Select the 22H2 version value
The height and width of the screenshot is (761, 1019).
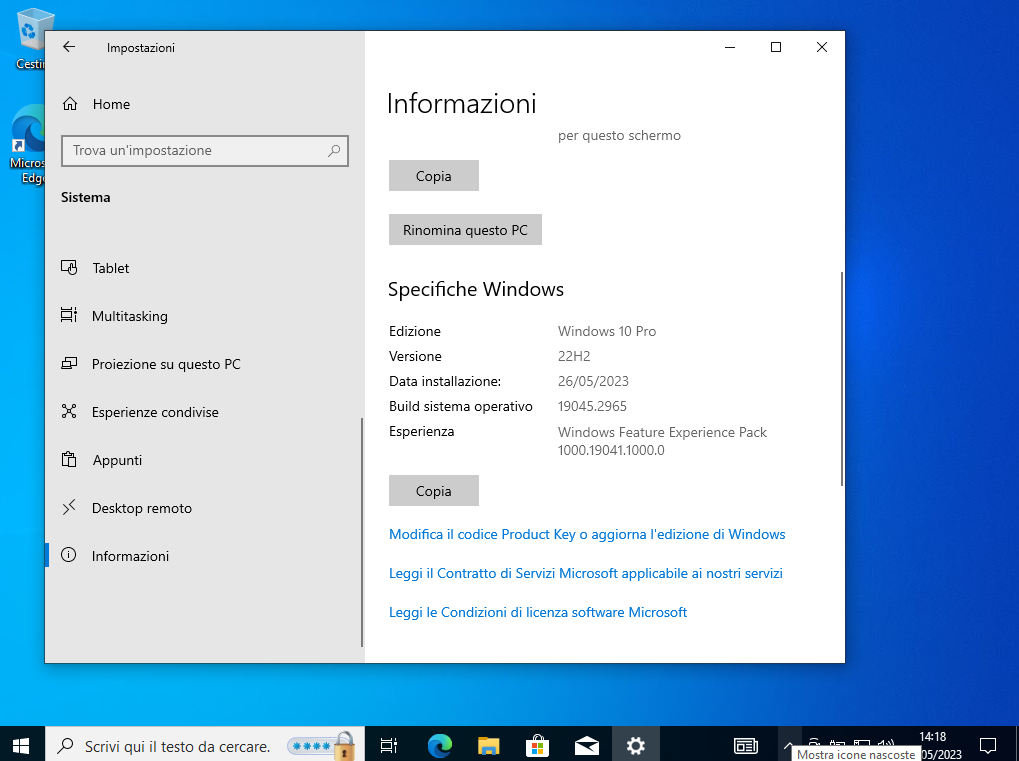[x=574, y=356]
